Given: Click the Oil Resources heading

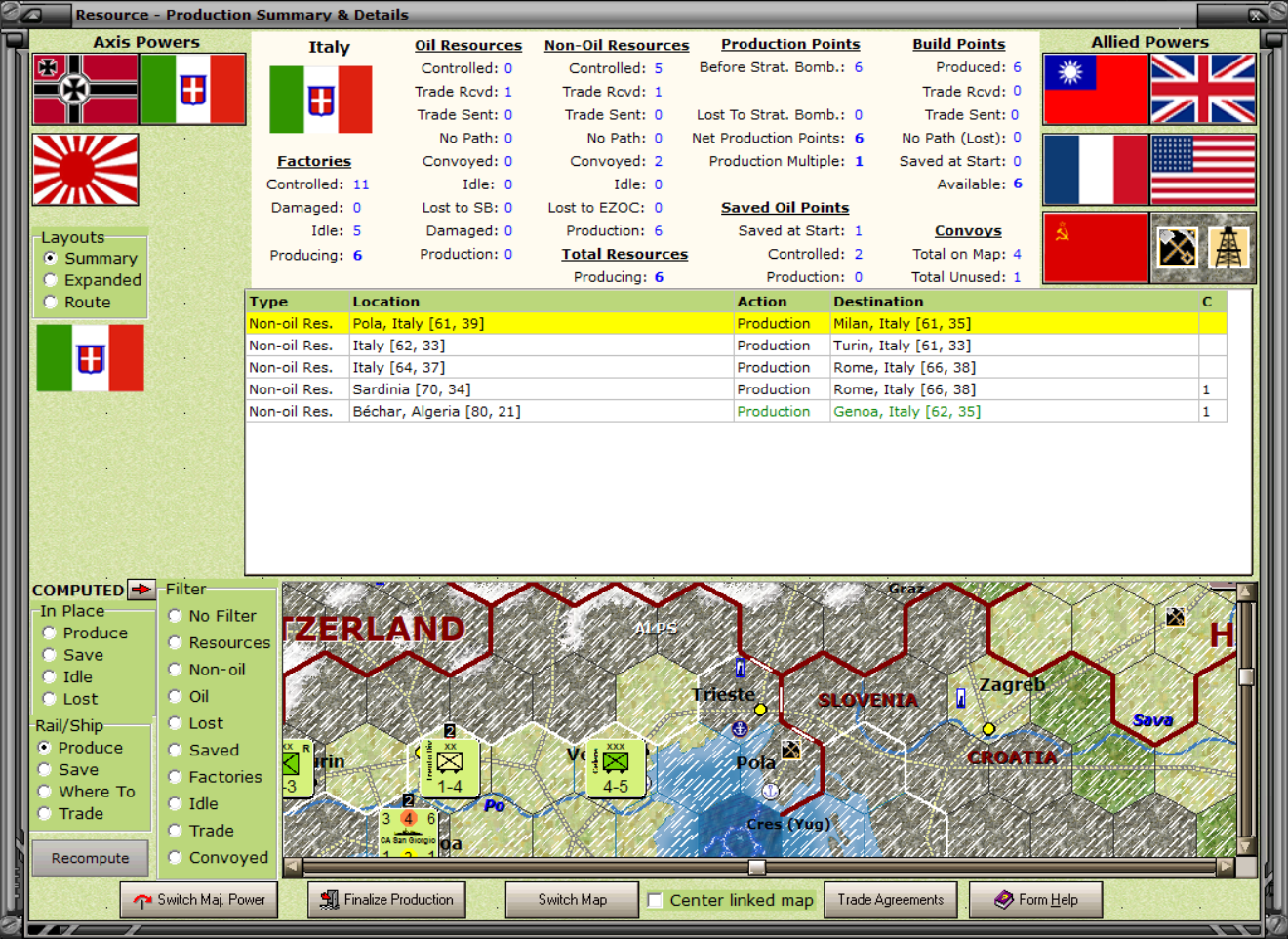Looking at the screenshot, I should [468, 45].
